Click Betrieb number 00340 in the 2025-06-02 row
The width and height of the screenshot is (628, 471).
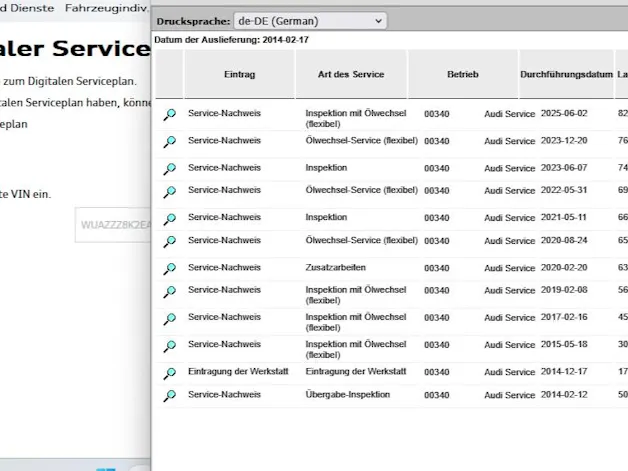pos(437,114)
